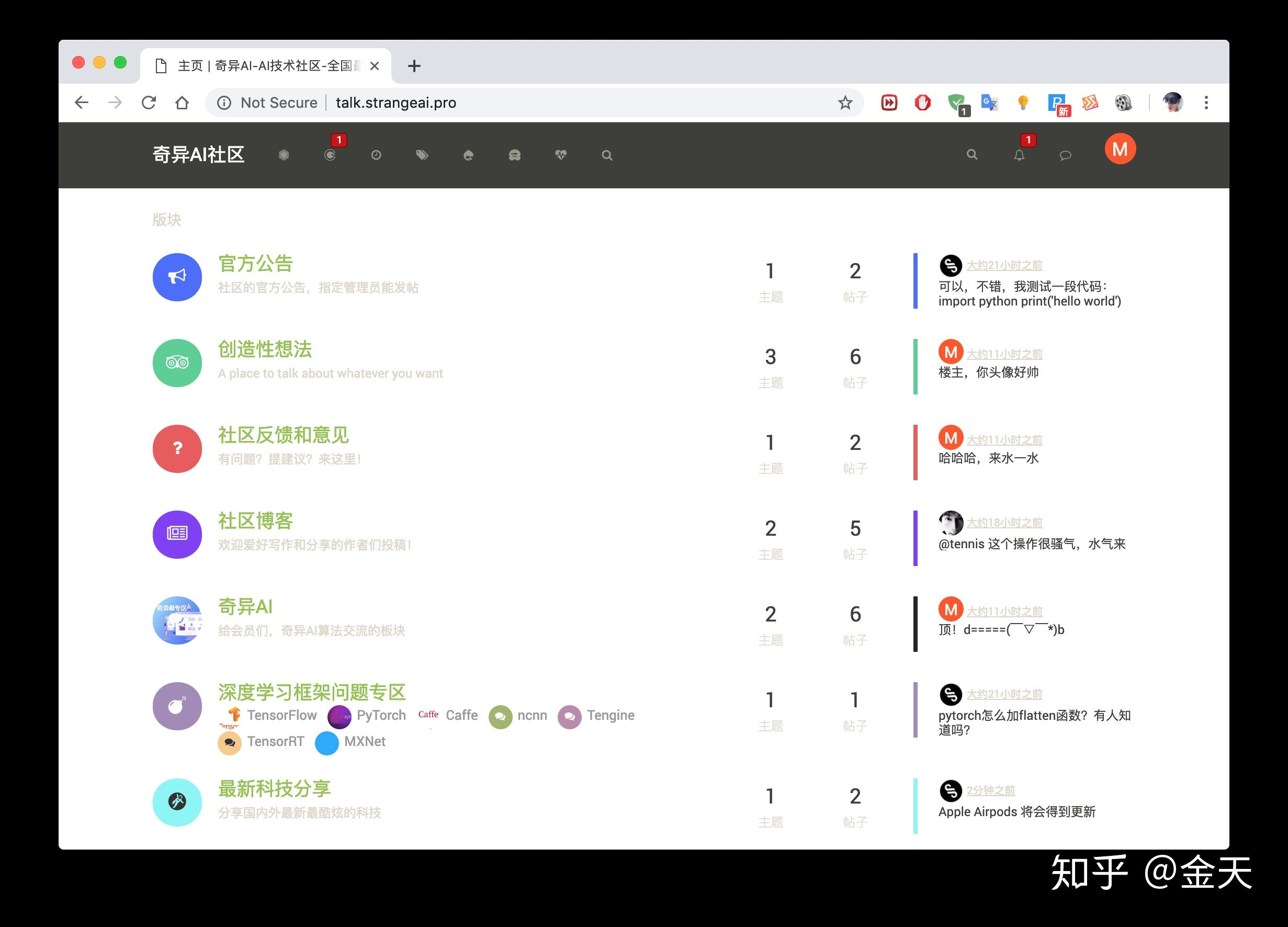Click the search magnifier in the top navbar
The image size is (1288, 927).
click(971, 154)
